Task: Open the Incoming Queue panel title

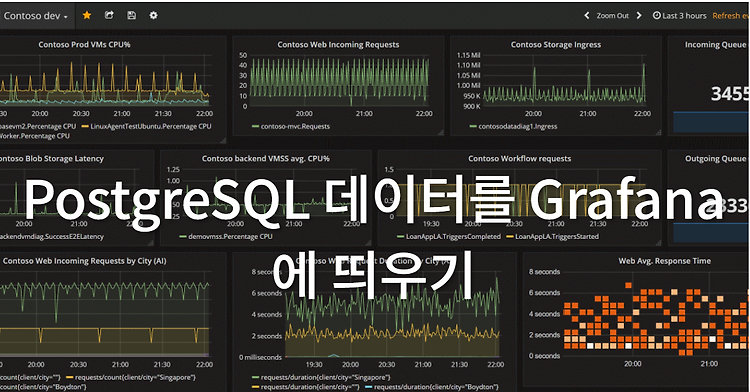Action: pos(716,44)
